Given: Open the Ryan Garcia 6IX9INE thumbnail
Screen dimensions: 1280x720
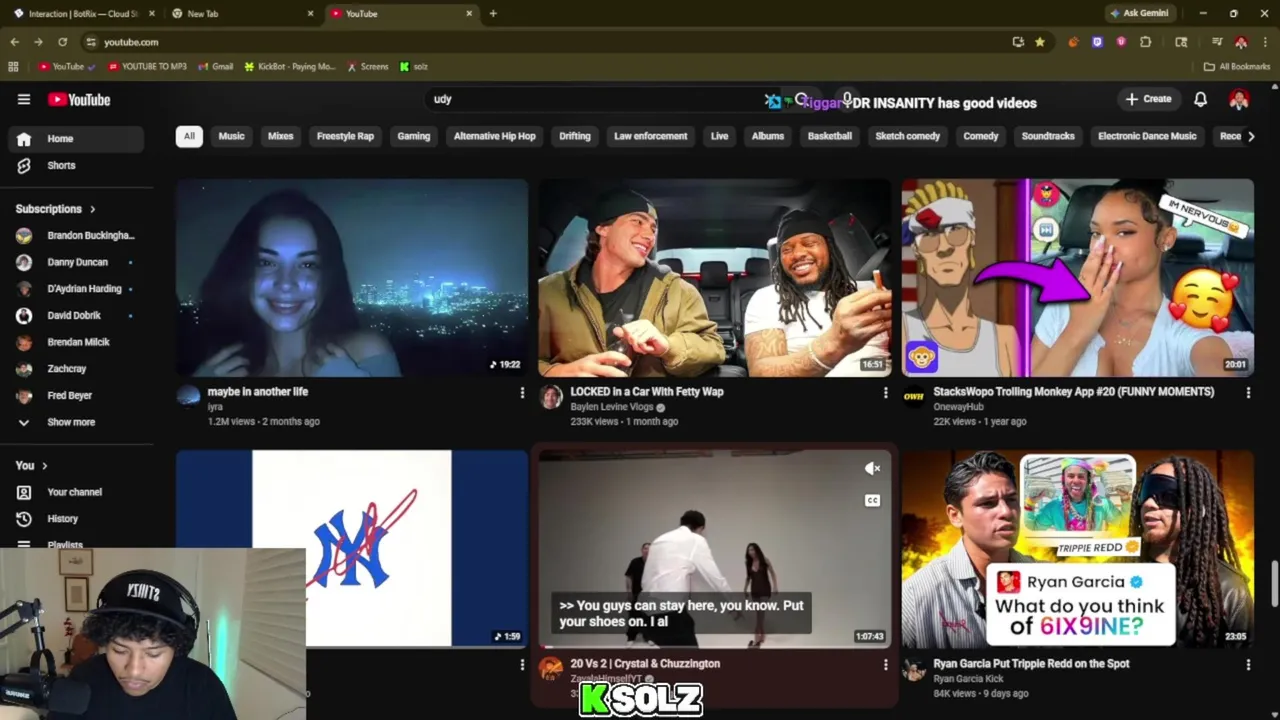Looking at the screenshot, I should (x=1078, y=549).
